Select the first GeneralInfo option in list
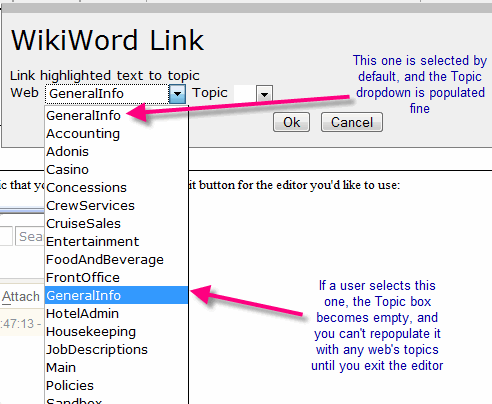 point(116,116)
